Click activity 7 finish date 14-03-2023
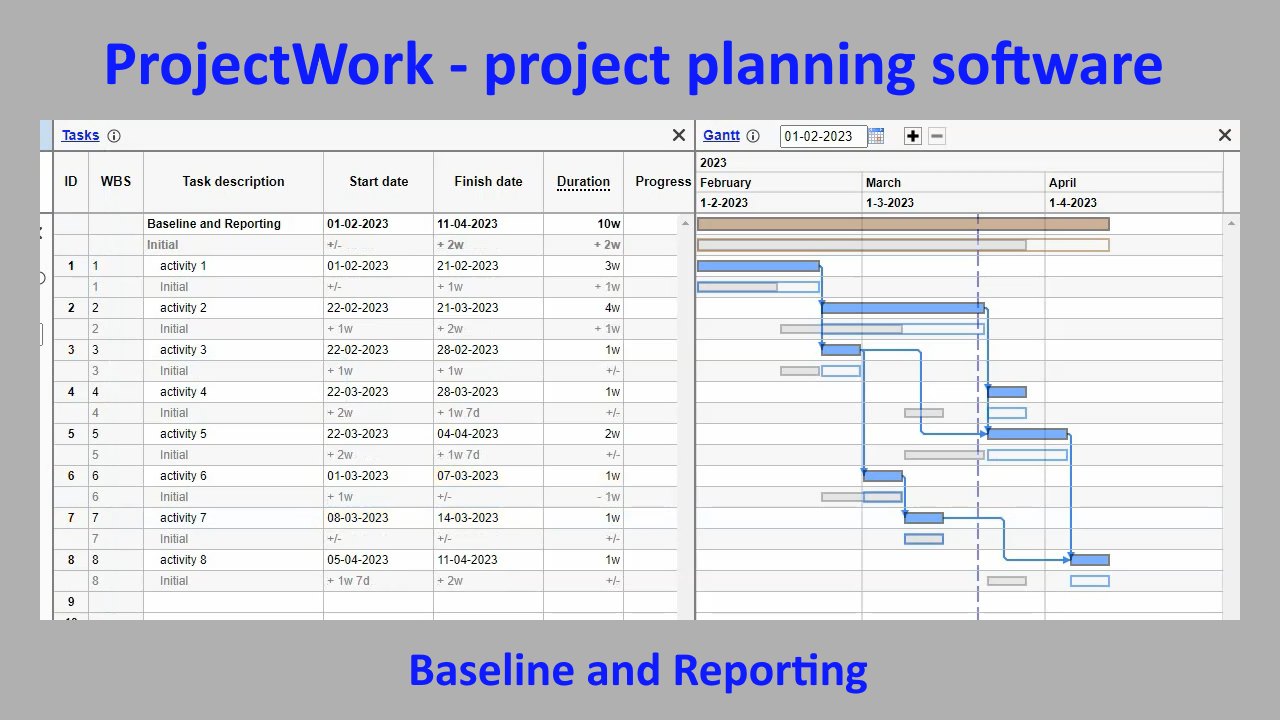Image resolution: width=1280 pixels, height=720 pixels. 468,518
